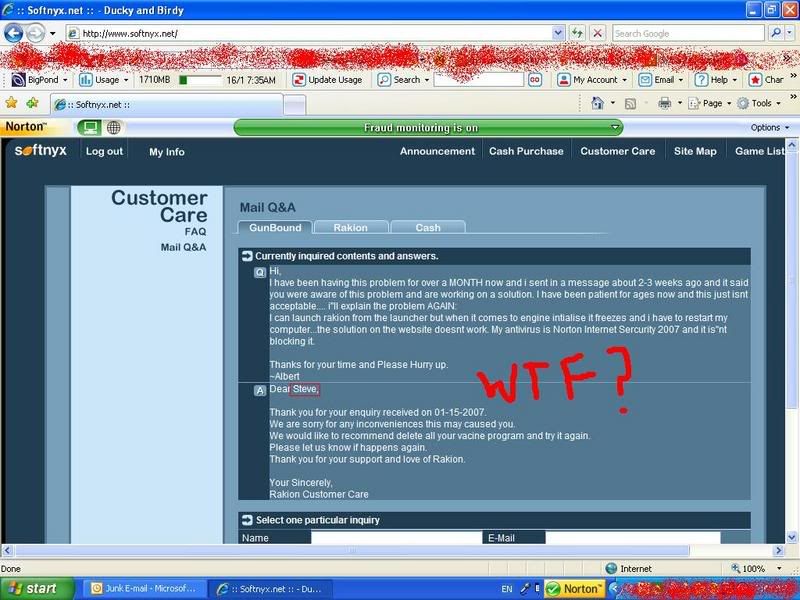This screenshot has width=800, height=600.
Task: Click the Log out link
Action: click(x=104, y=151)
